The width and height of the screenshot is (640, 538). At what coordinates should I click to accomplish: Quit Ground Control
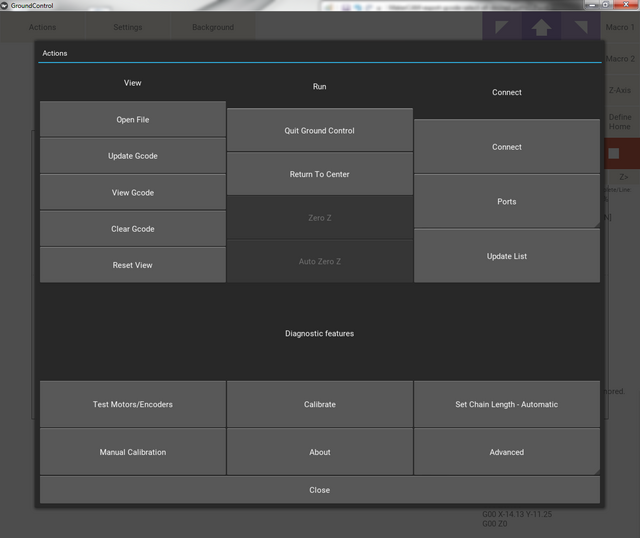point(320,131)
